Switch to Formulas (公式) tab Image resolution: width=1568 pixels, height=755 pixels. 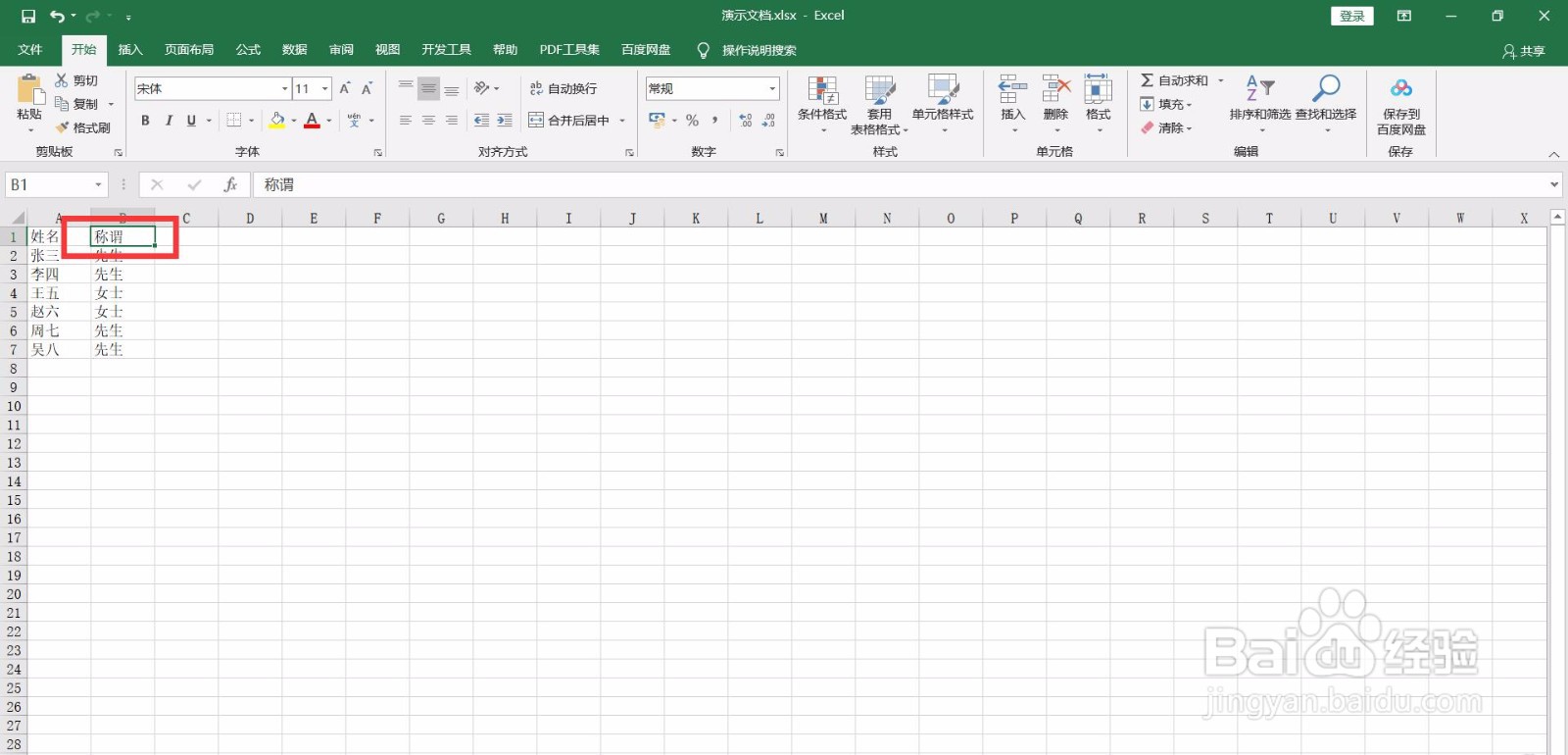(x=248, y=50)
